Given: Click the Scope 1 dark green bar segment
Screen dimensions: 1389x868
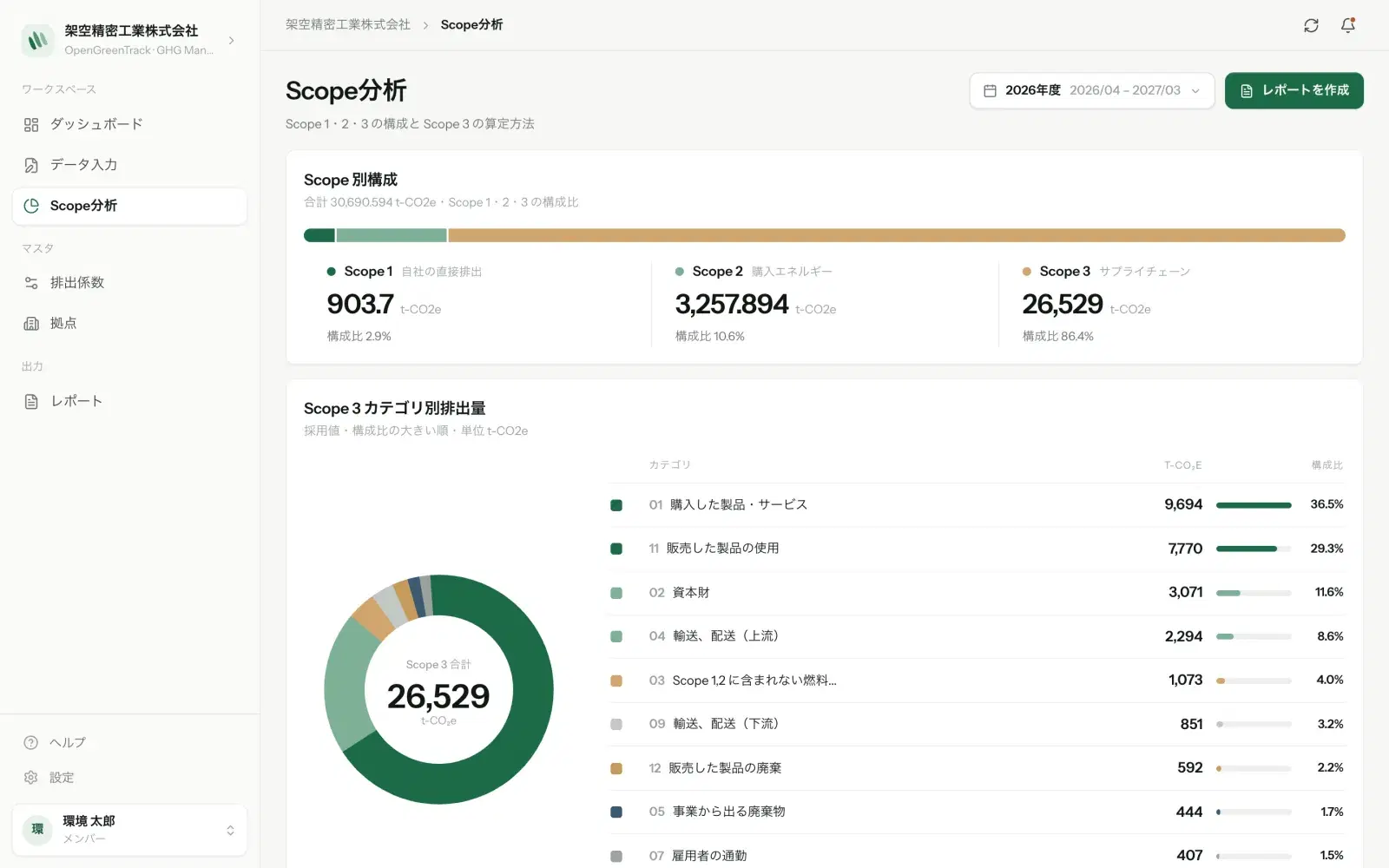Looking at the screenshot, I should click(319, 235).
